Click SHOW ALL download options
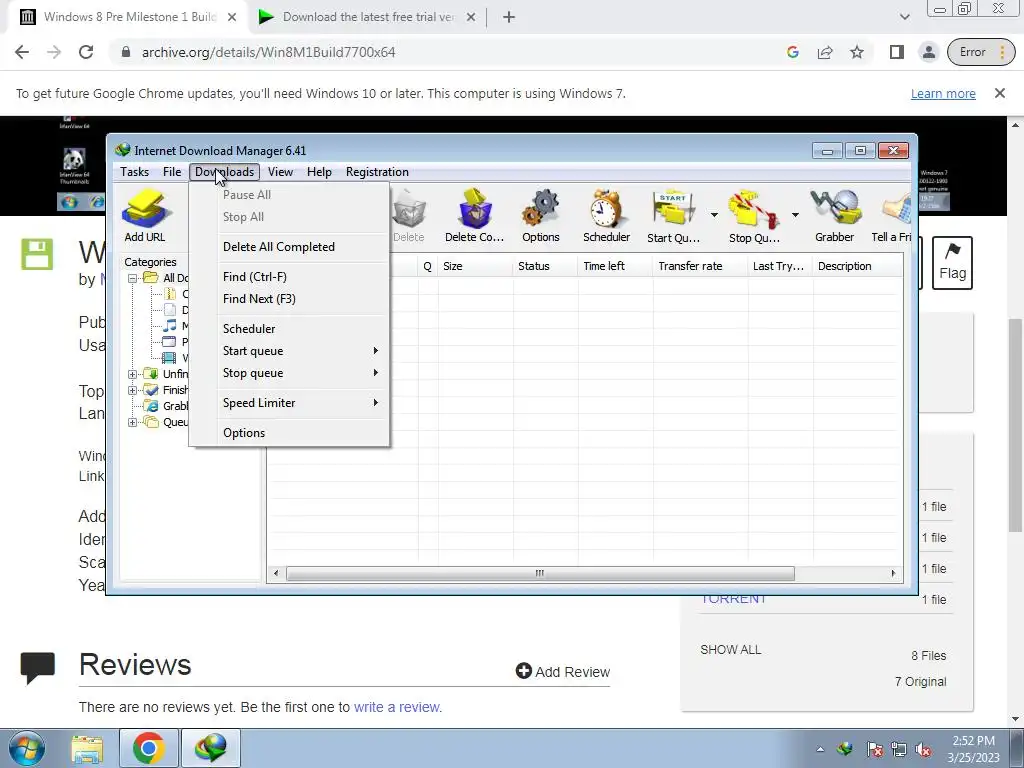This screenshot has width=1024, height=768. [730, 650]
